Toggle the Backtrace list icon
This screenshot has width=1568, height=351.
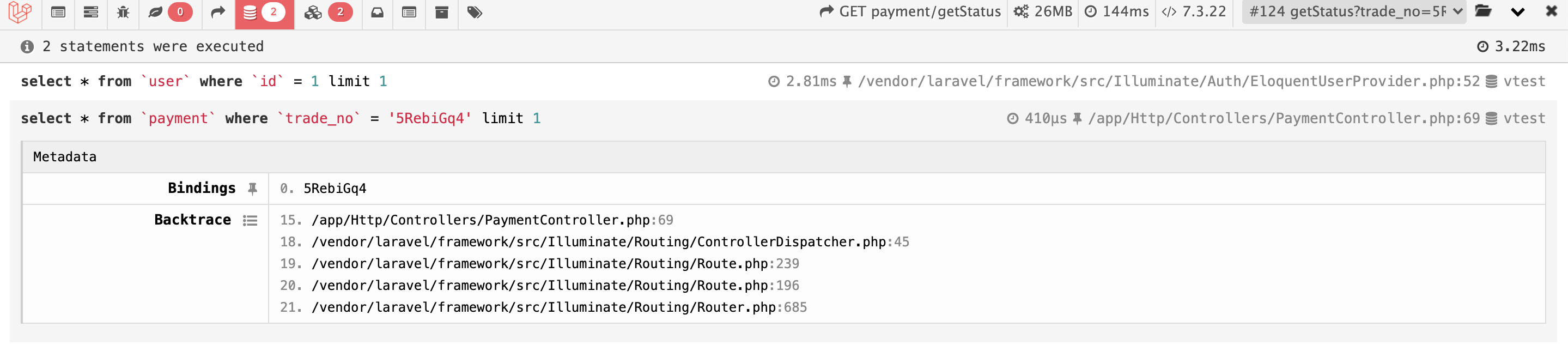point(250,221)
